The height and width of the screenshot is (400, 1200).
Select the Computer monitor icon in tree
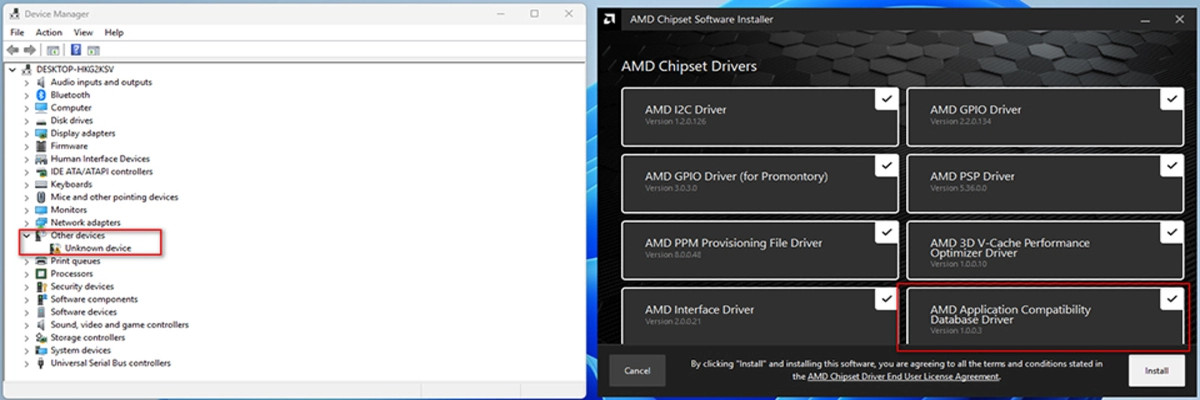(41, 108)
